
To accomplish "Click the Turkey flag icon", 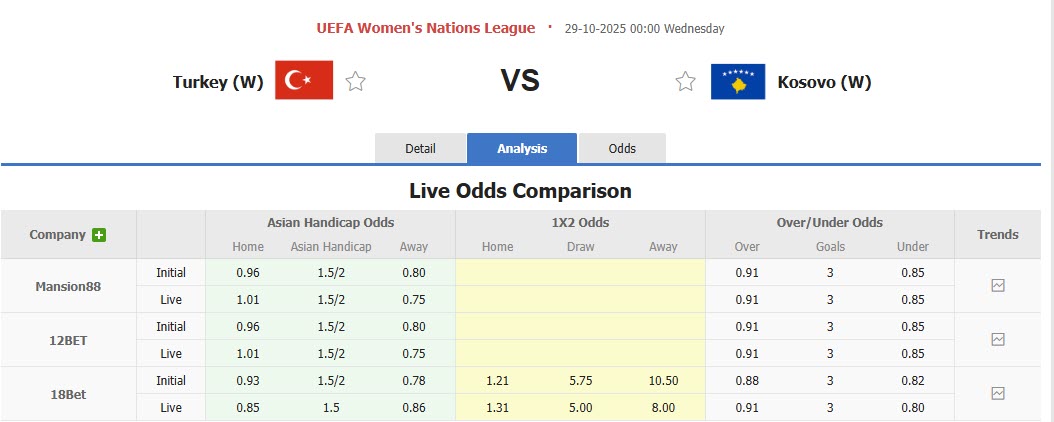I will [304, 81].
